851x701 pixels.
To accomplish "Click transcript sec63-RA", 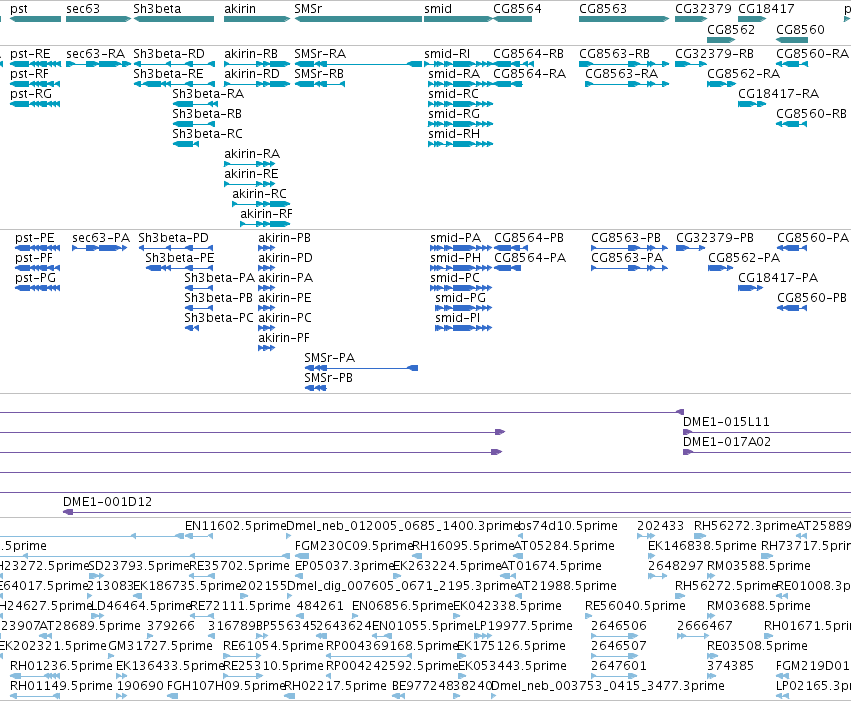I will click(96, 54).
